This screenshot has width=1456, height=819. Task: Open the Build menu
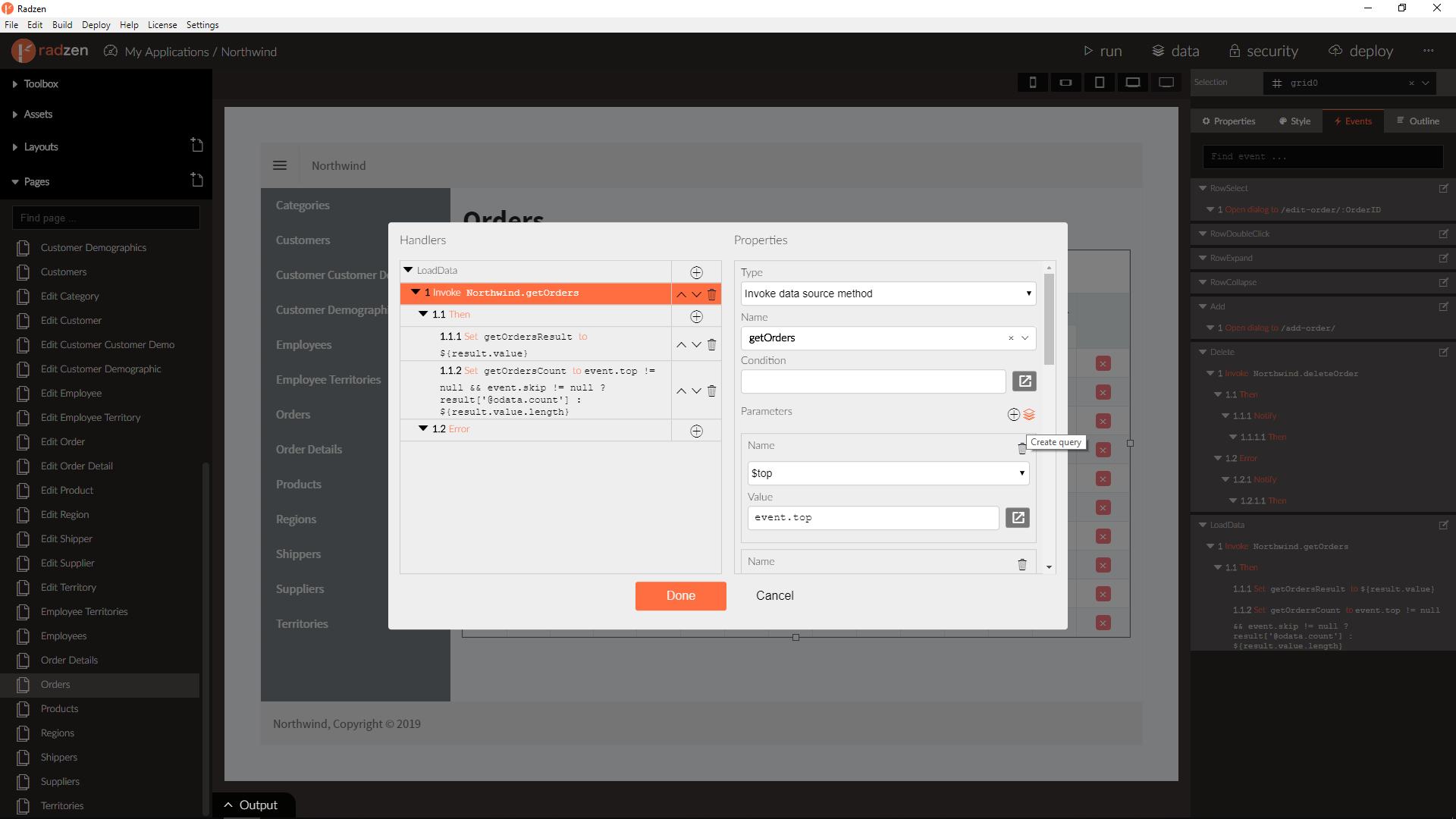coord(62,25)
